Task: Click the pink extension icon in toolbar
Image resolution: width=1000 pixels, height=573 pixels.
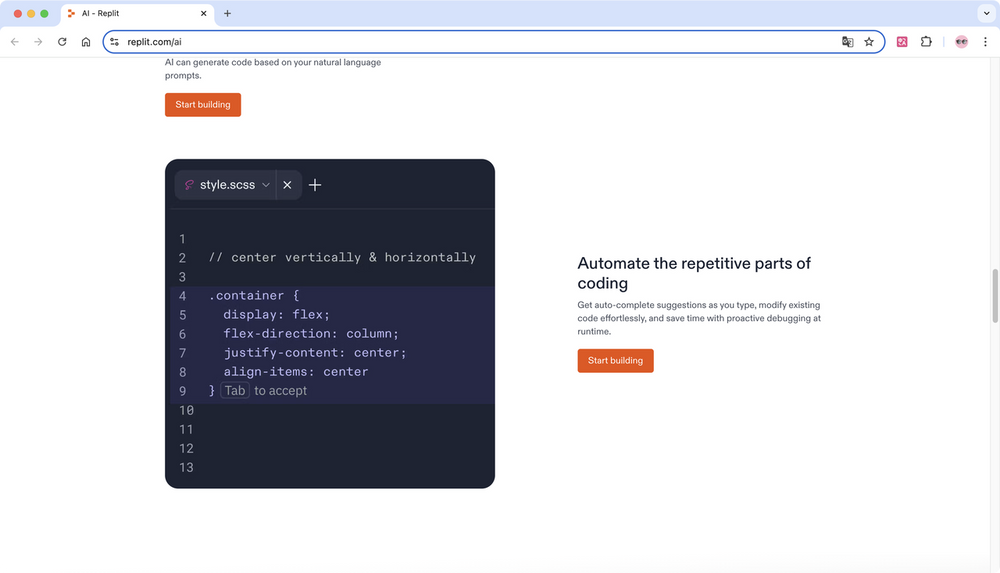Action: (902, 42)
